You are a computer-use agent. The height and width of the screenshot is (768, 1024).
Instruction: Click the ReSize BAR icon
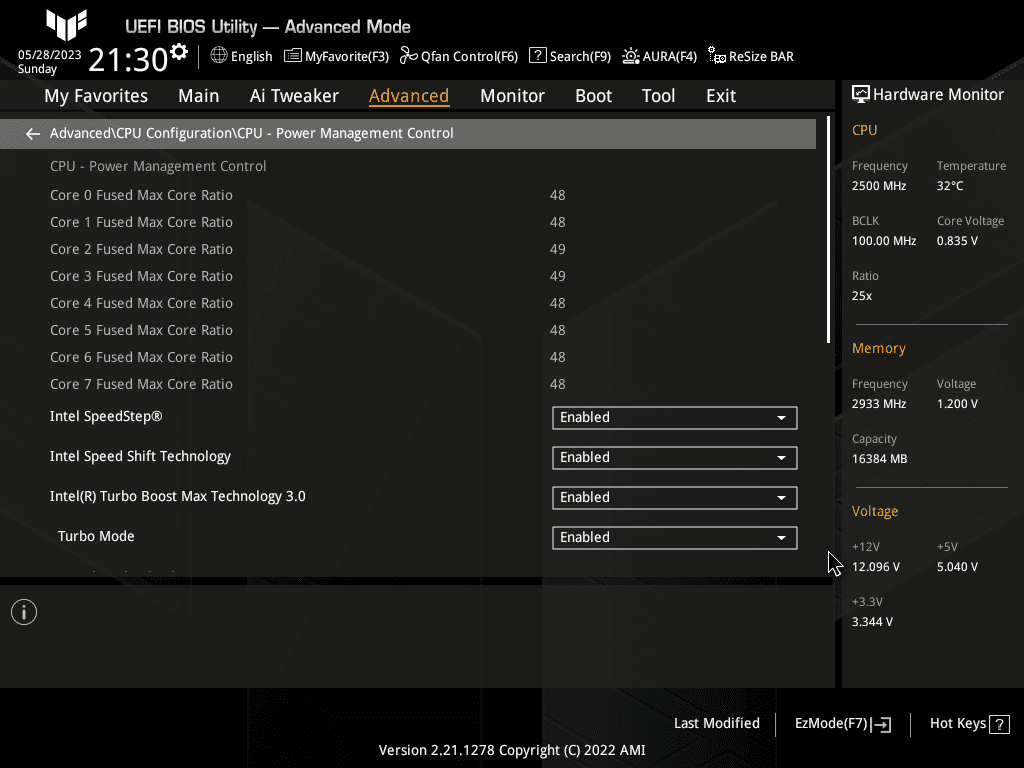click(x=716, y=56)
